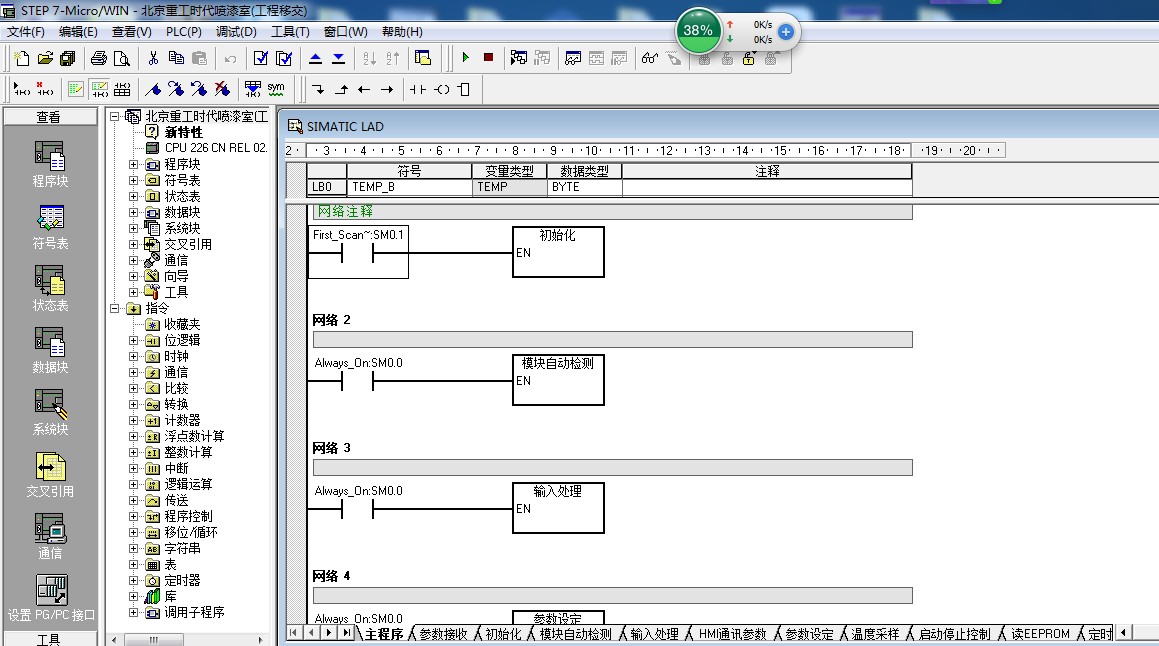The height and width of the screenshot is (646, 1159).
Task: Switch to the 参数接收 tab
Action: pyautogui.click(x=443, y=634)
